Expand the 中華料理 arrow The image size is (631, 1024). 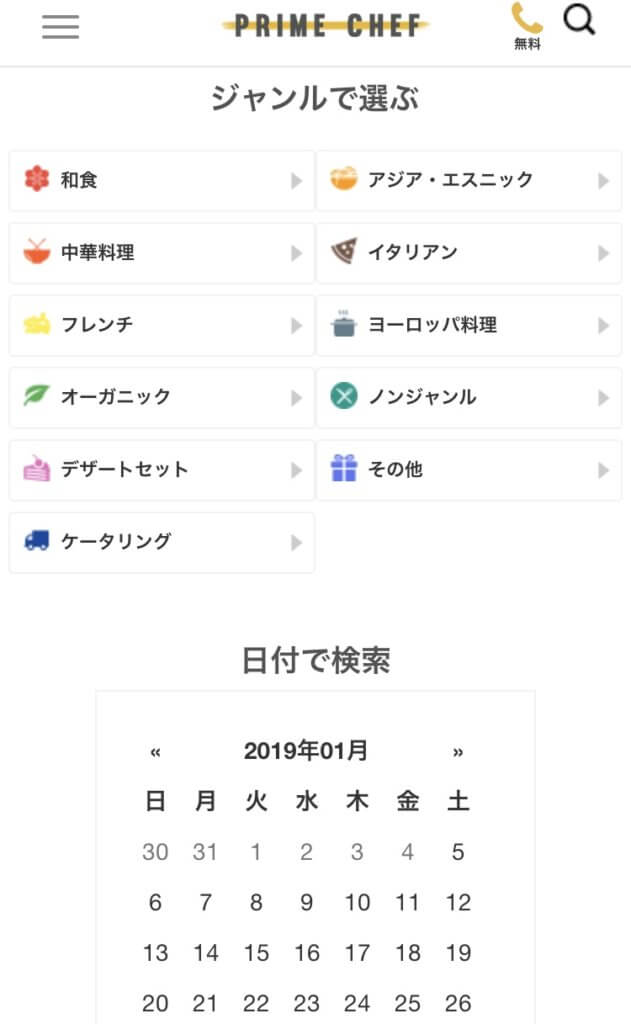pyautogui.click(x=296, y=253)
